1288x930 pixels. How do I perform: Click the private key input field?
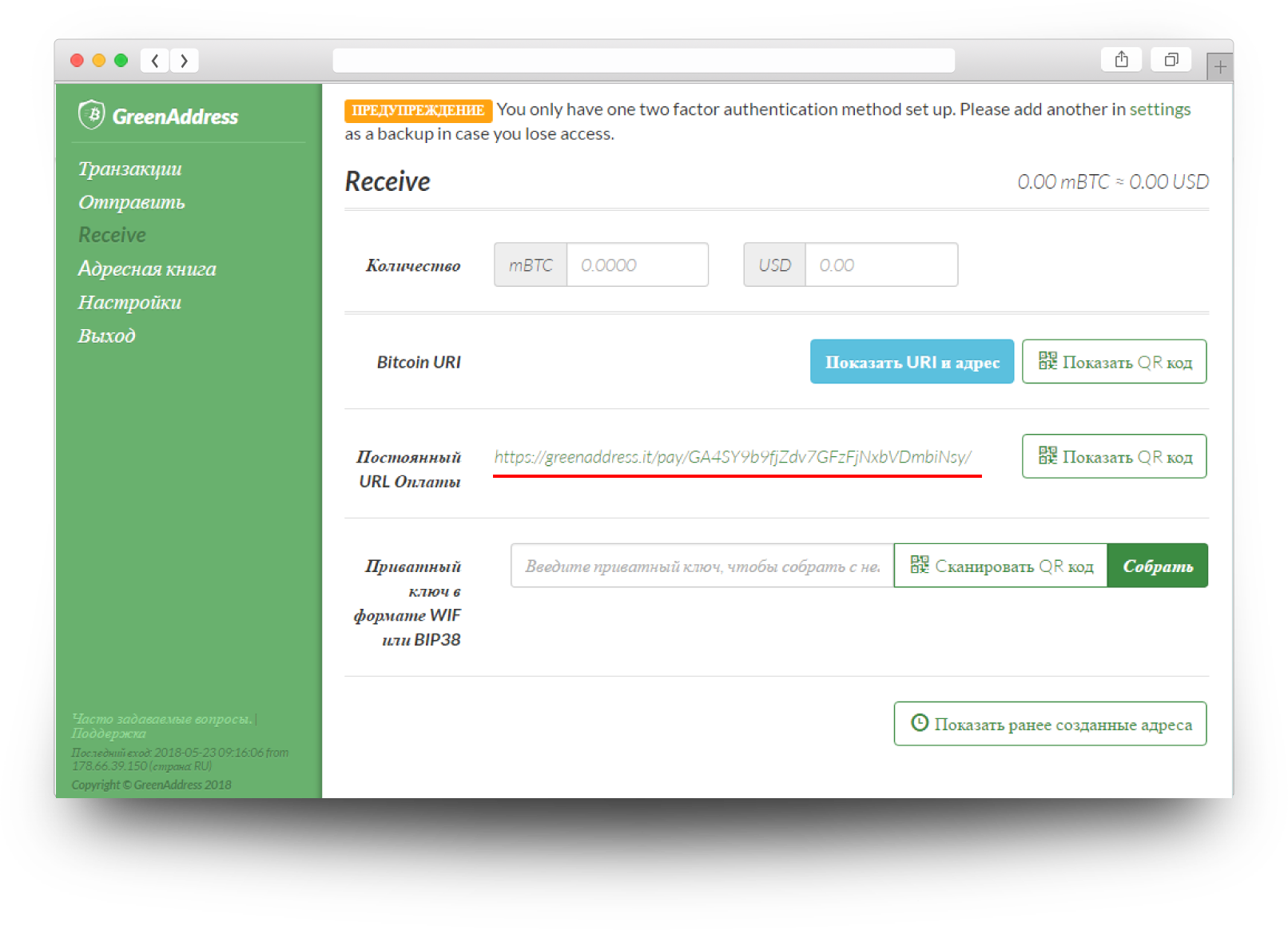702,566
